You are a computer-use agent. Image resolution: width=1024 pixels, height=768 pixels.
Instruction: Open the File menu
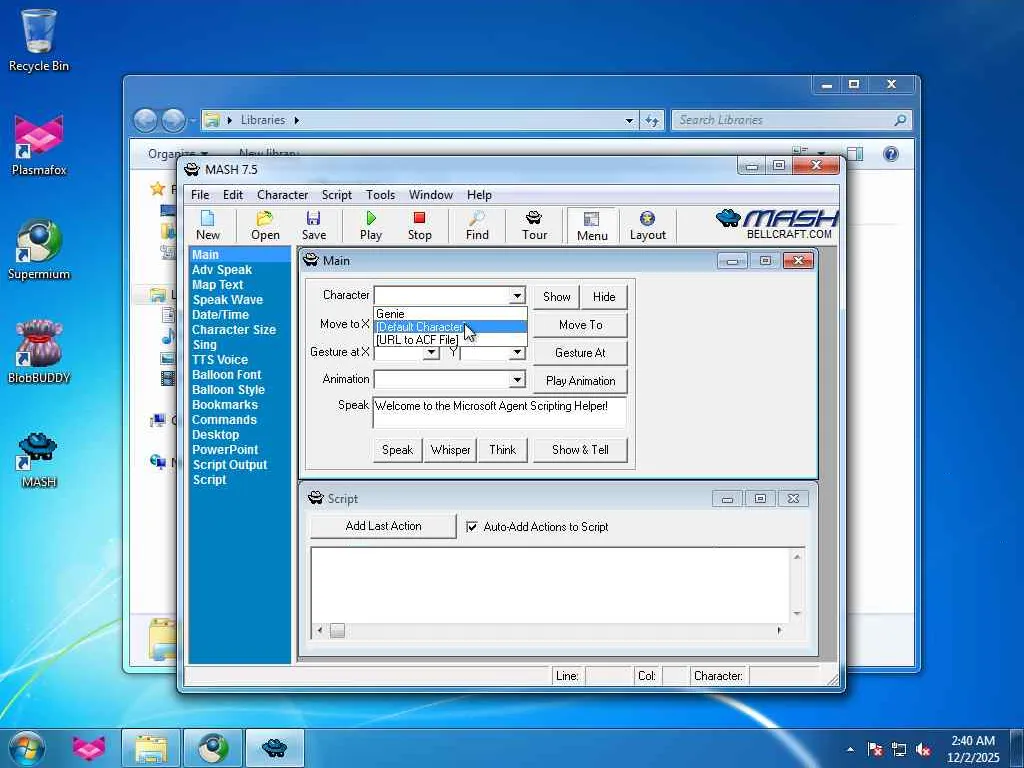(x=200, y=195)
